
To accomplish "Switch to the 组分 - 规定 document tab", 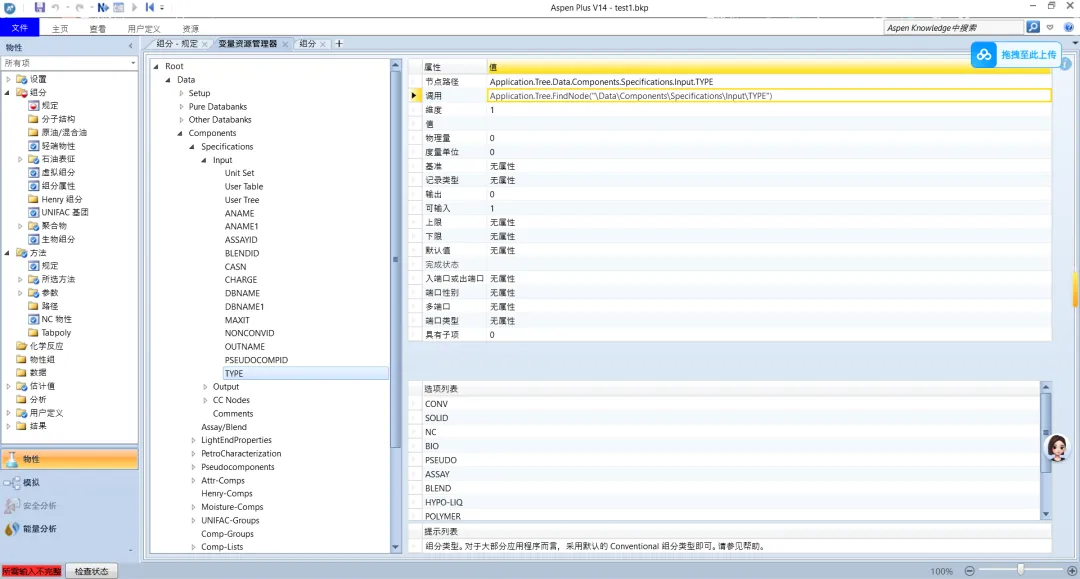I will (x=176, y=43).
